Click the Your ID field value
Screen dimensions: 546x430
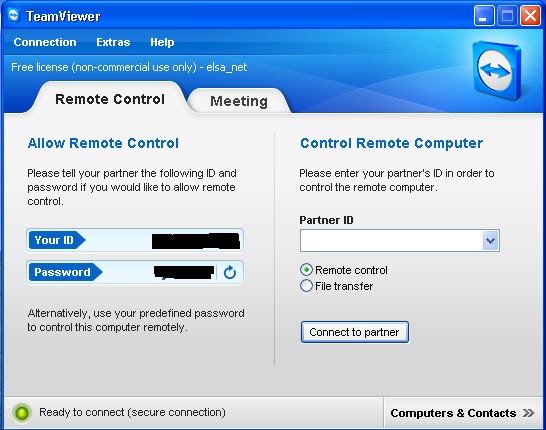tap(196, 241)
